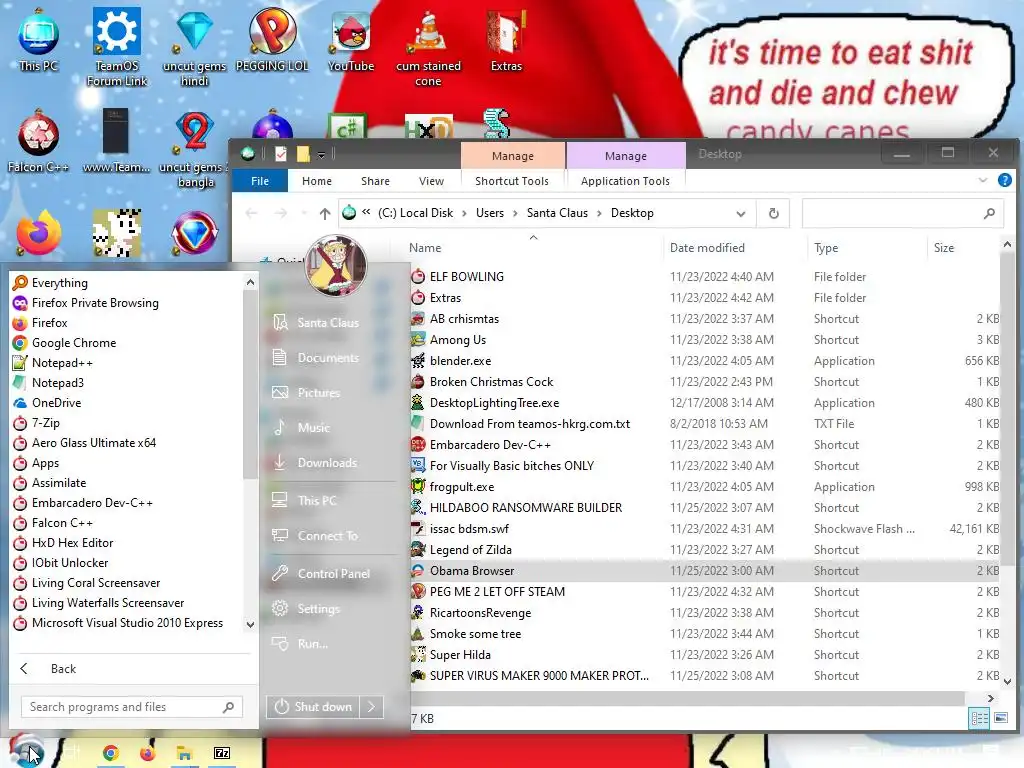Refresh the Desktop folder view
The width and height of the screenshot is (1024, 768).
(x=773, y=213)
